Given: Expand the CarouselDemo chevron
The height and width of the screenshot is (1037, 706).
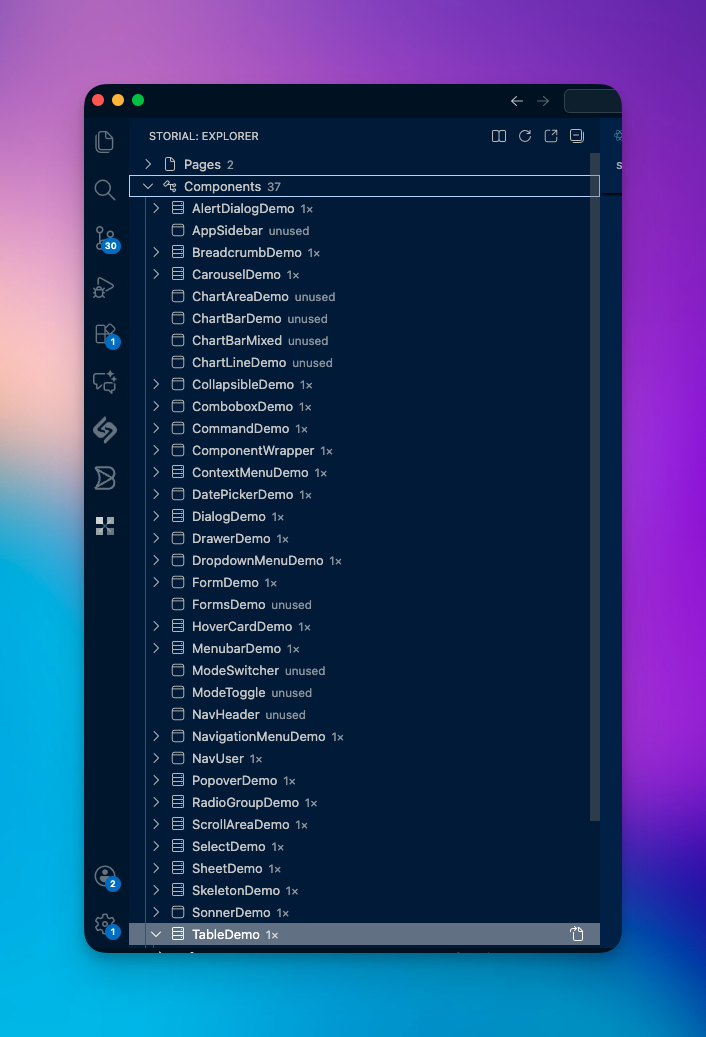Looking at the screenshot, I should [156, 274].
